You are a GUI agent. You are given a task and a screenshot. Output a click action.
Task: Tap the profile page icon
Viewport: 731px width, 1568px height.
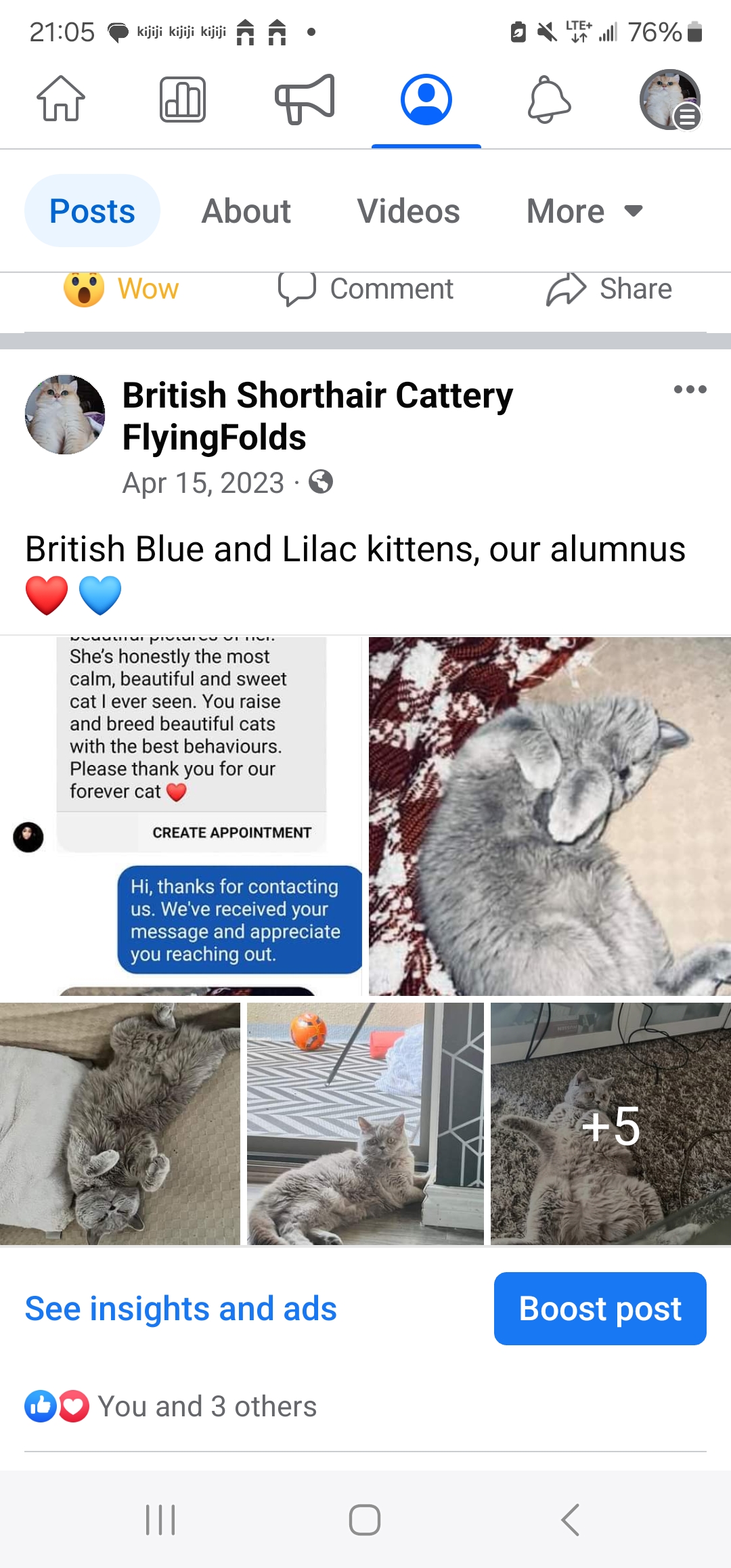[426, 100]
